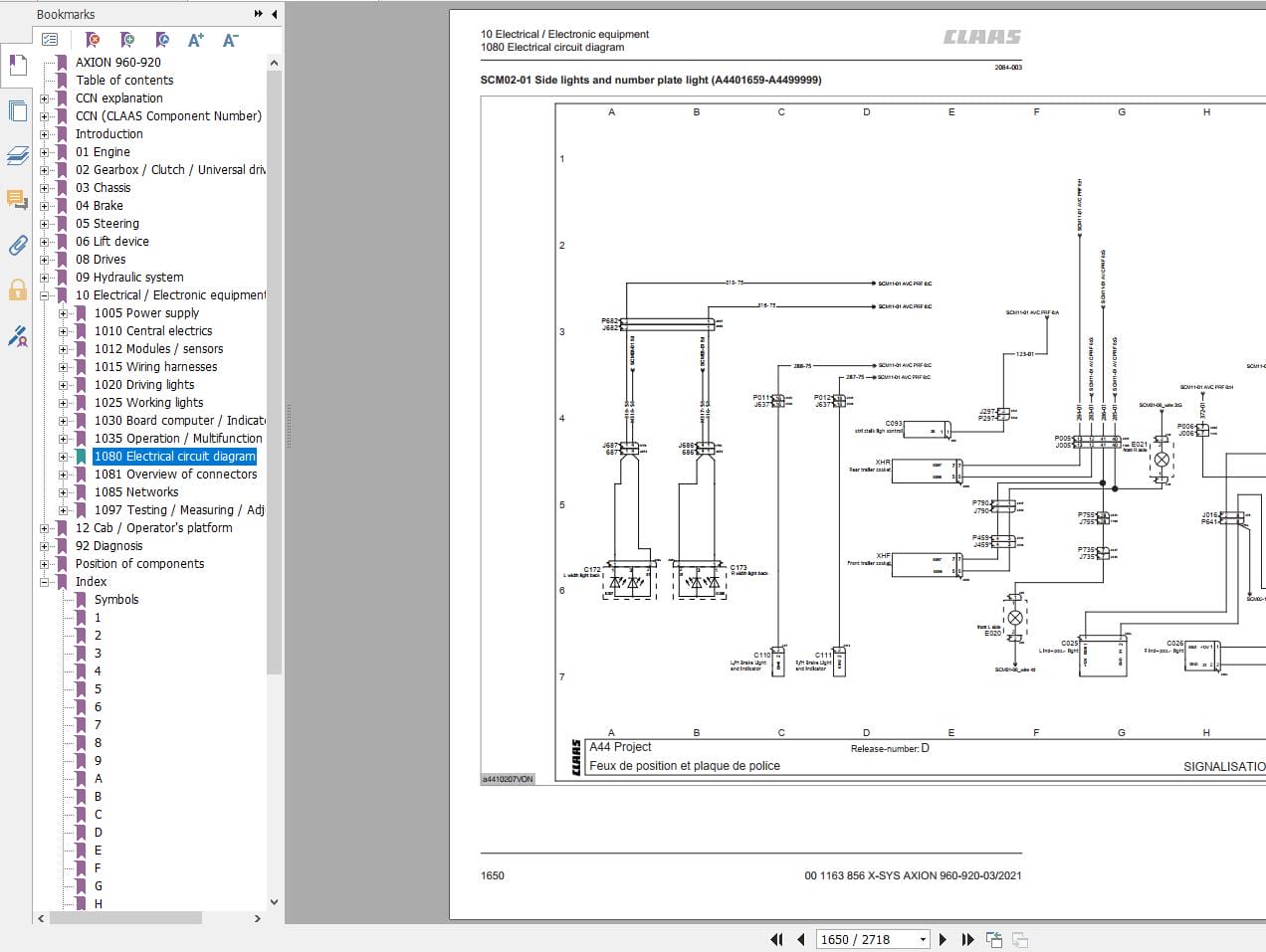
Task: Select the 03 Chassis bookmark
Action: [103, 188]
